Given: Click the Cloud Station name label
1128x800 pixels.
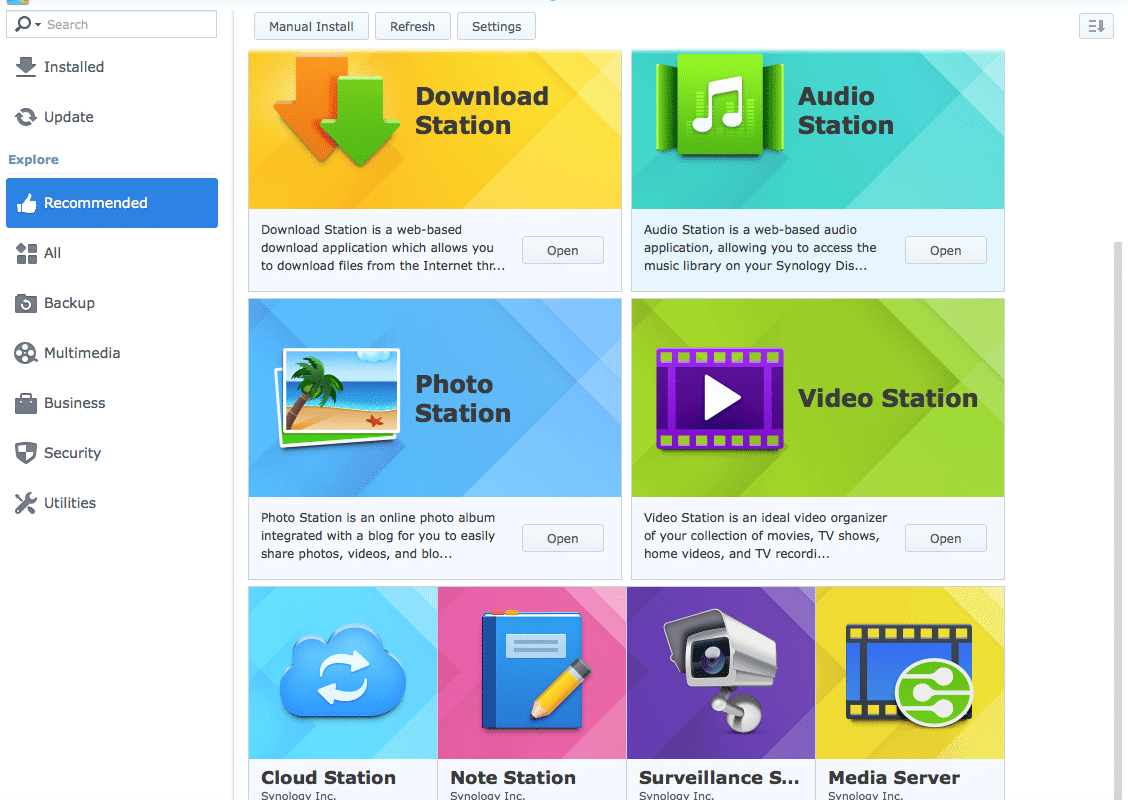Looking at the screenshot, I should tap(328, 778).
